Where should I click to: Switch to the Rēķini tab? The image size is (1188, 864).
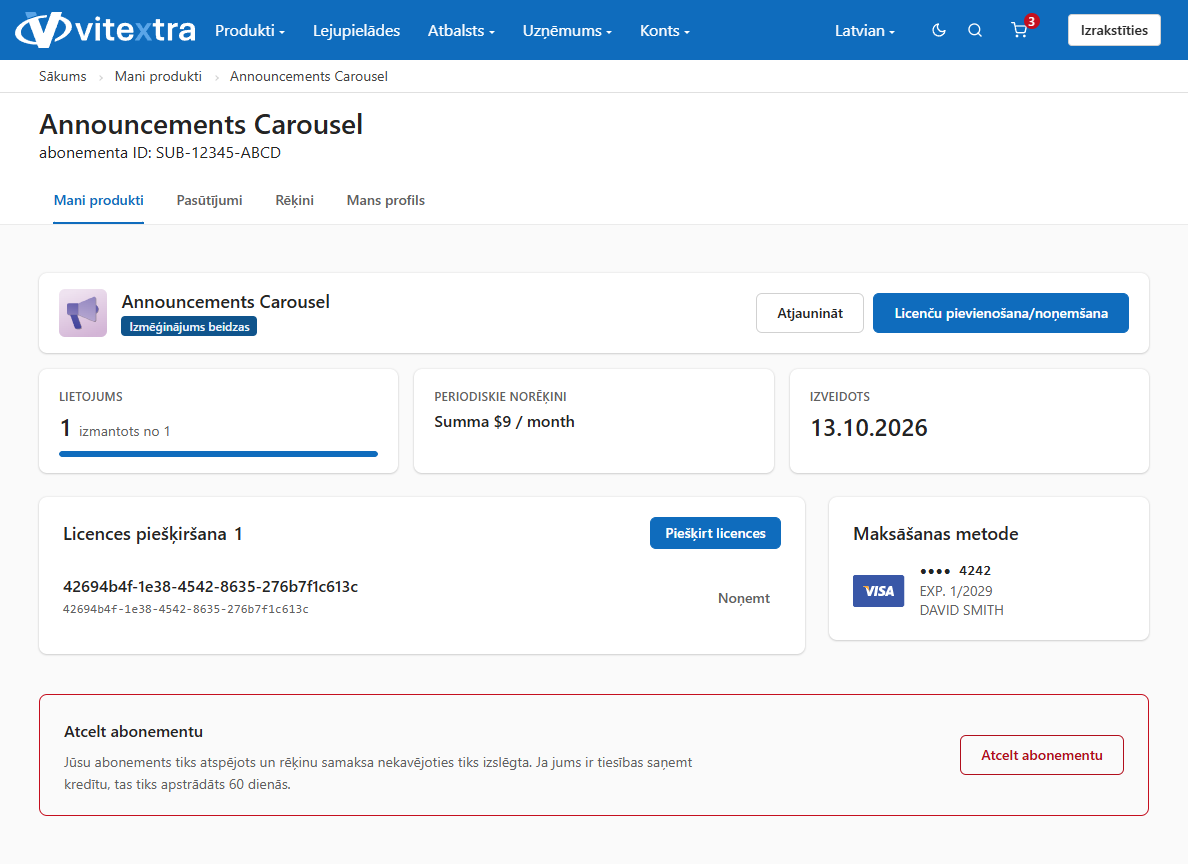point(295,200)
